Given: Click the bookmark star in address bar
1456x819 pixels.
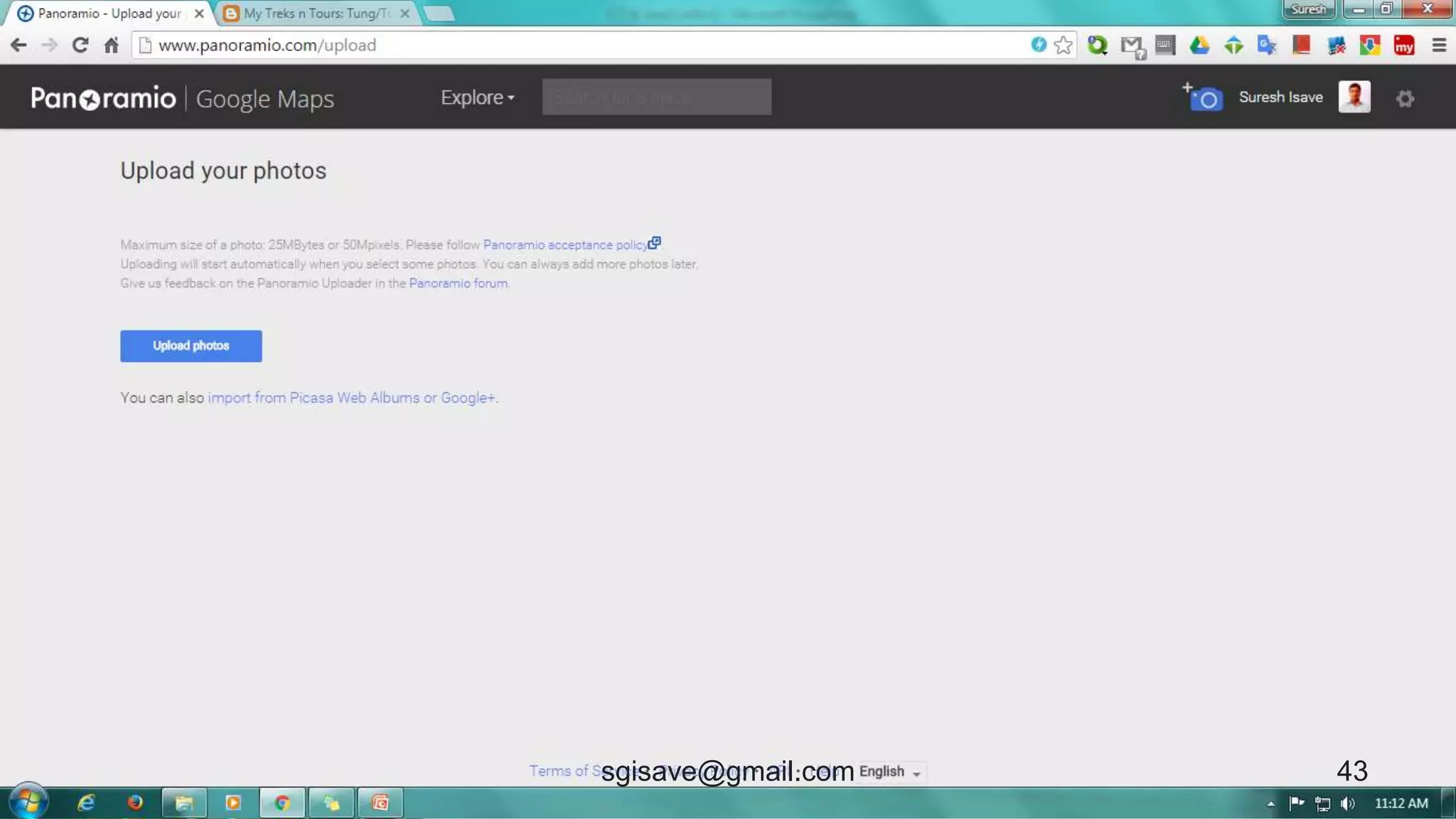Looking at the screenshot, I should point(1064,45).
